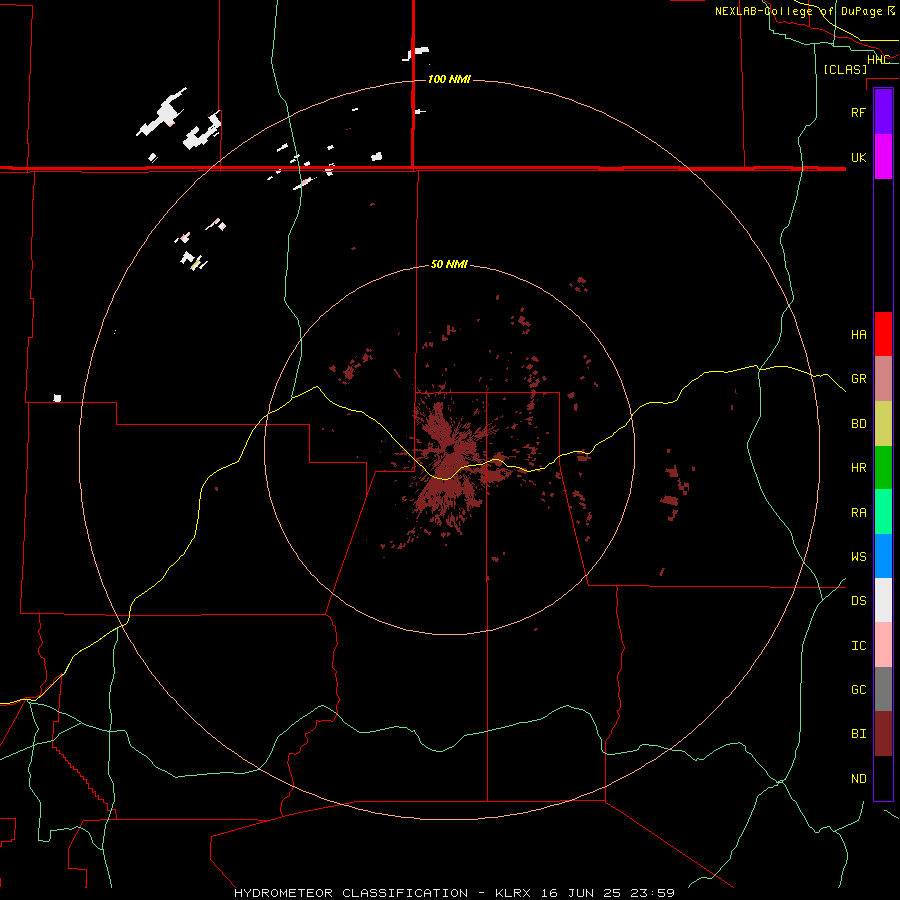Click the "RF" legend label

point(858,112)
